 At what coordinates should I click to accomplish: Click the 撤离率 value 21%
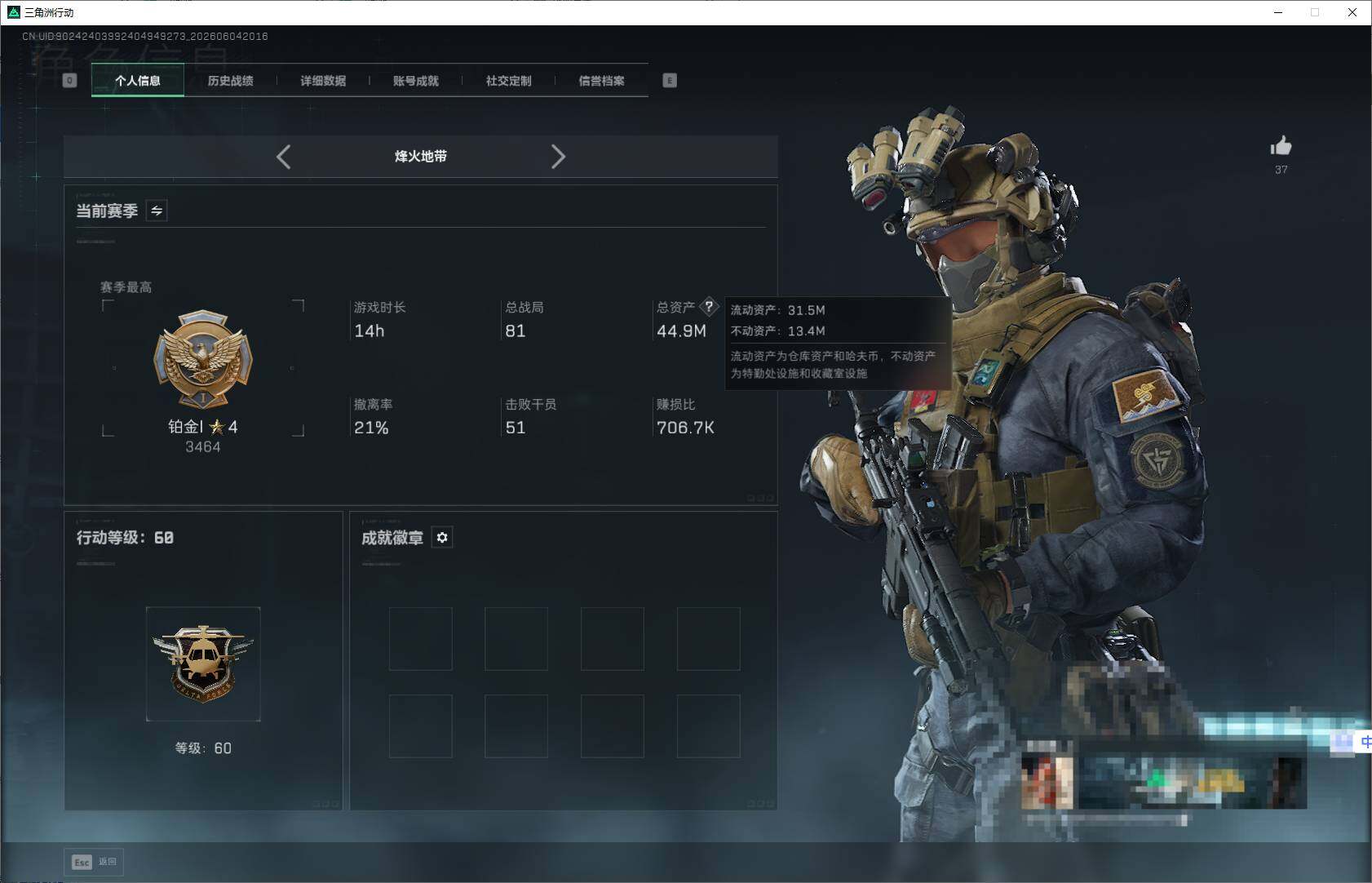point(371,428)
